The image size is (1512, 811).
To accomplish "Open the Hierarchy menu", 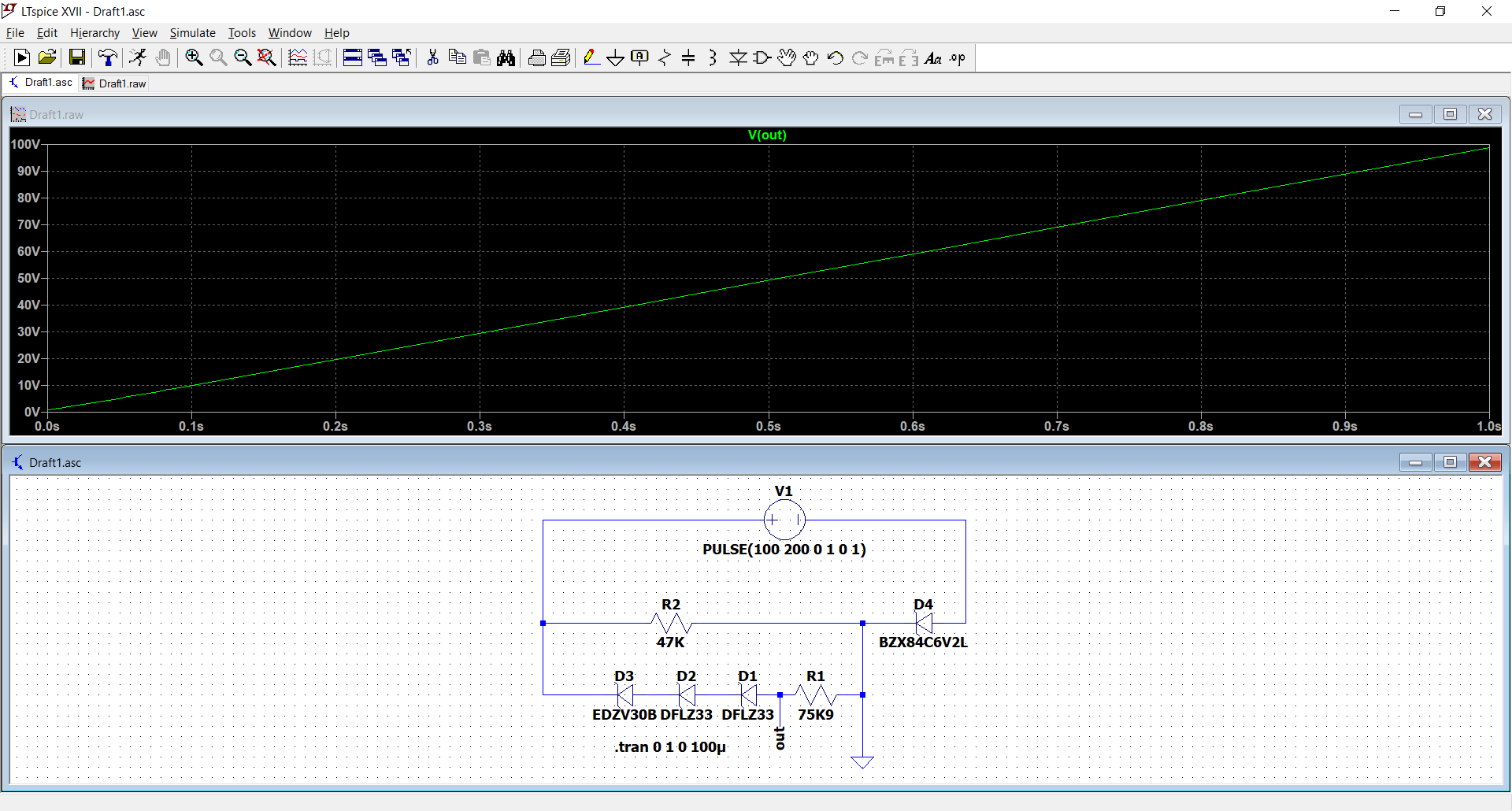I will pyautogui.click(x=94, y=33).
